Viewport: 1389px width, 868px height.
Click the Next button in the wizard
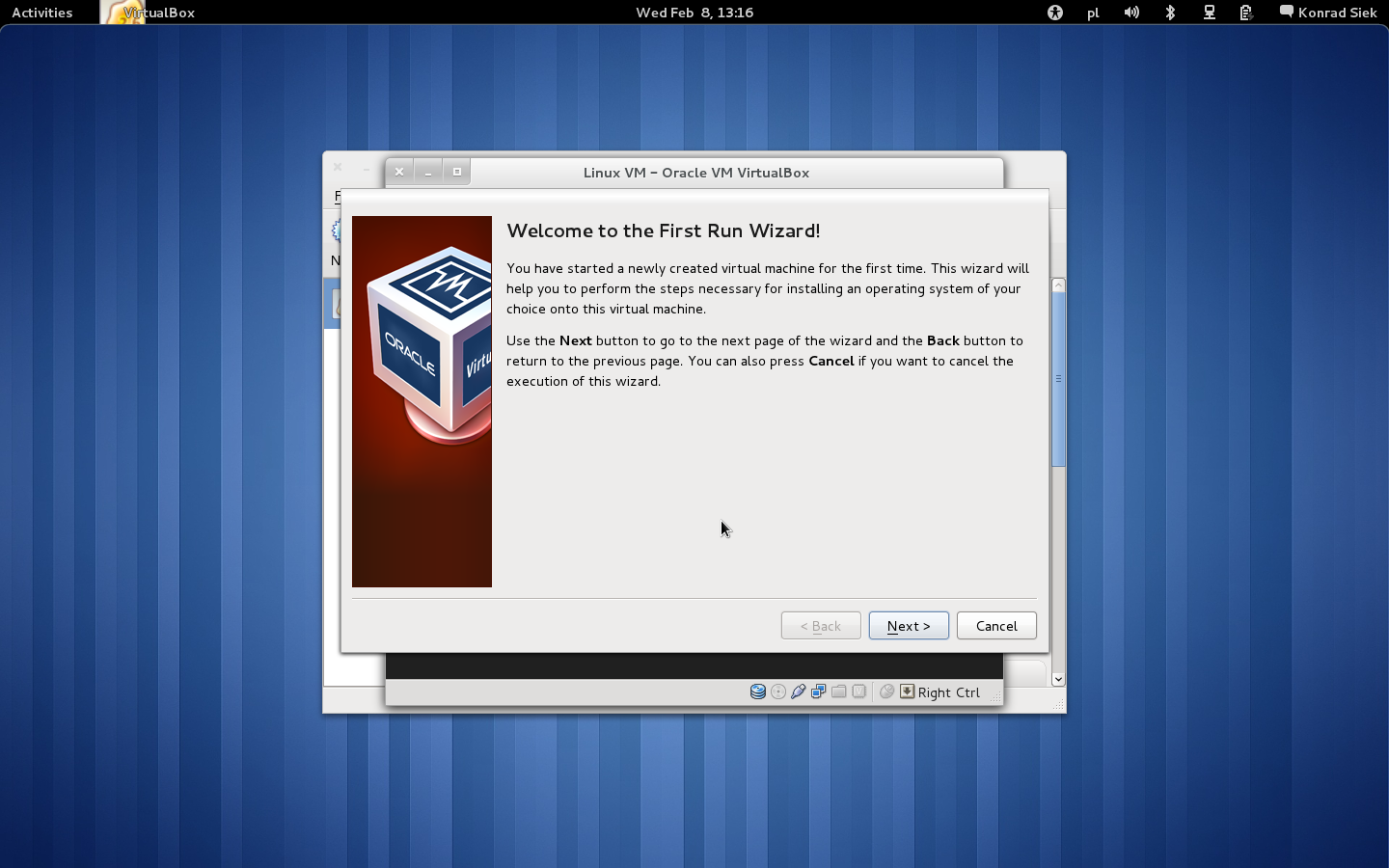point(909,626)
